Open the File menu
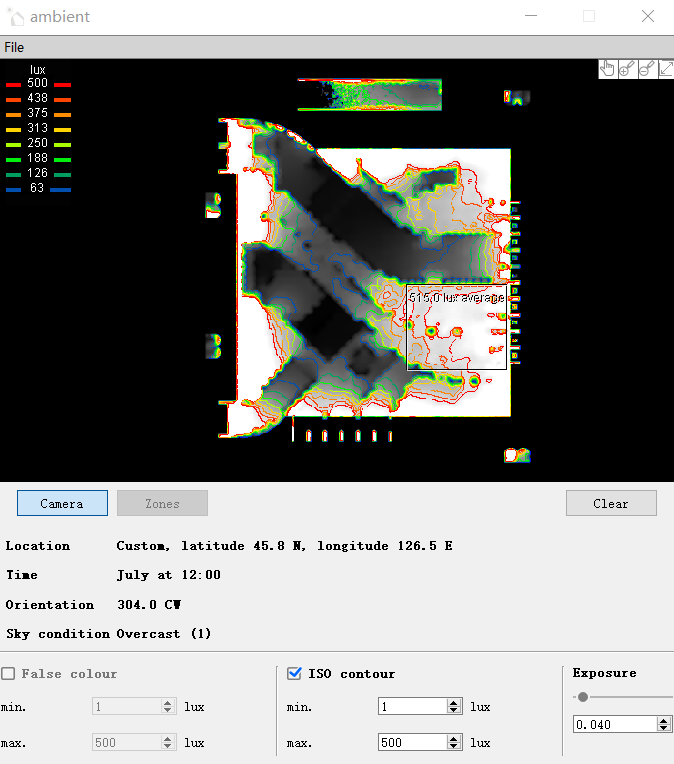 [x=14, y=47]
